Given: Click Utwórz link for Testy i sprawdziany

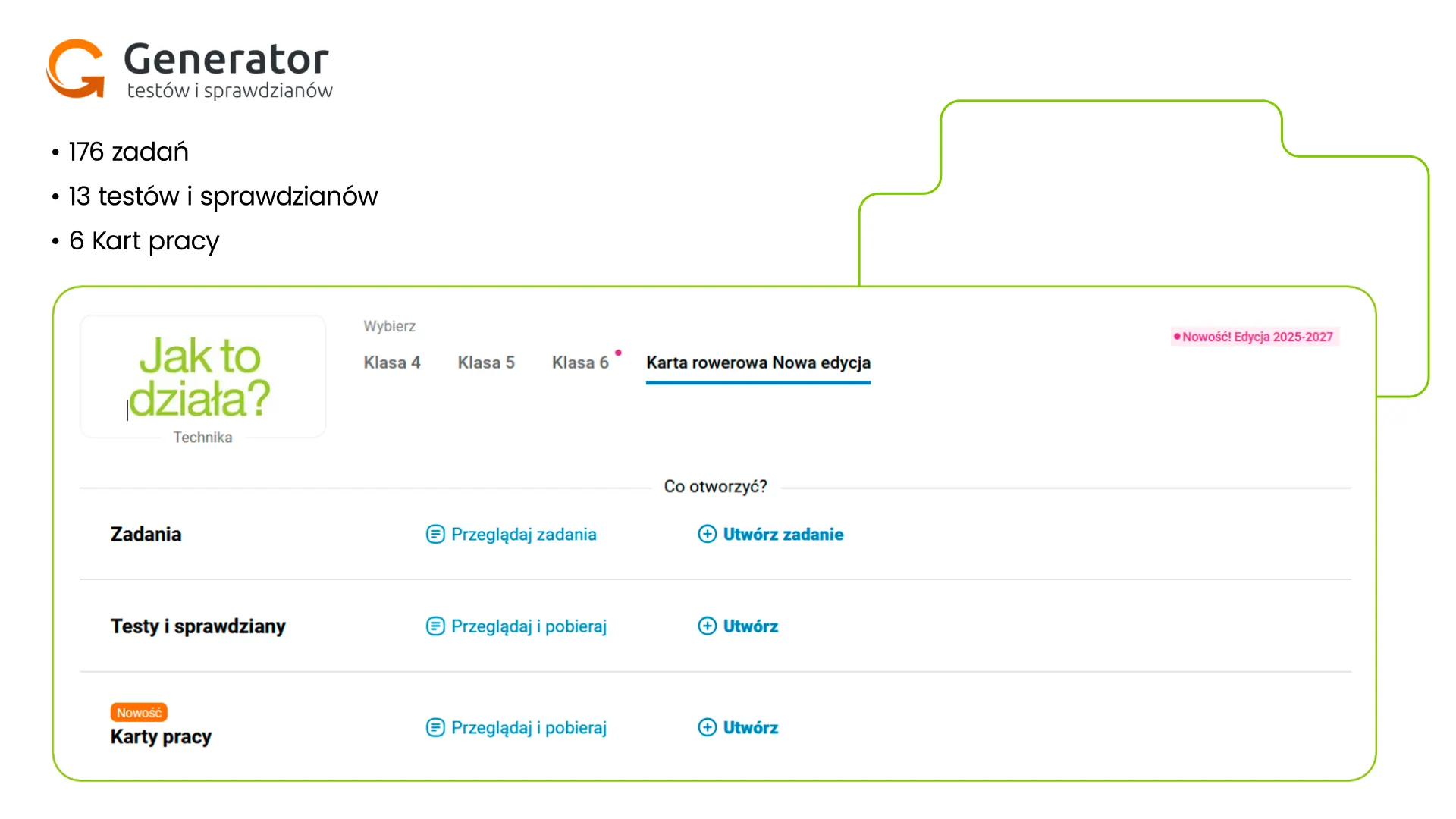Looking at the screenshot, I should point(750,626).
